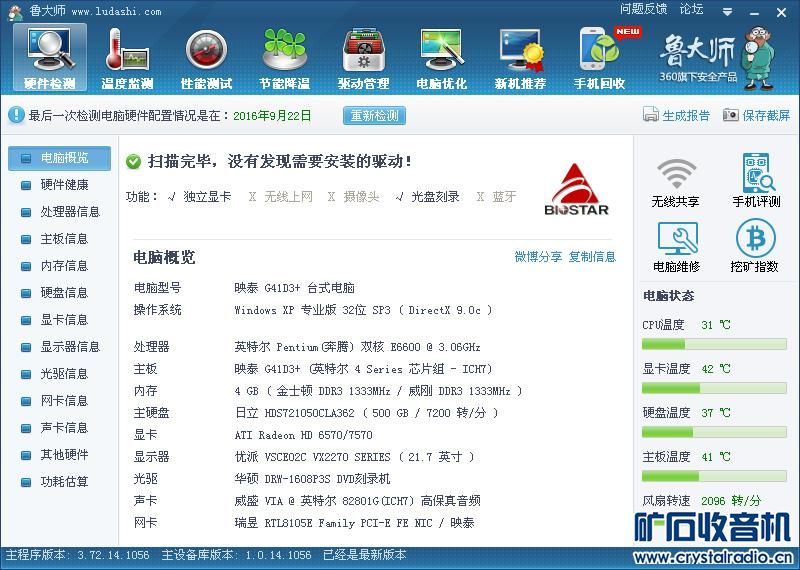This screenshot has width=800, height=570.
Task: Click the 已经是最新版本 status text
Action: (365, 555)
